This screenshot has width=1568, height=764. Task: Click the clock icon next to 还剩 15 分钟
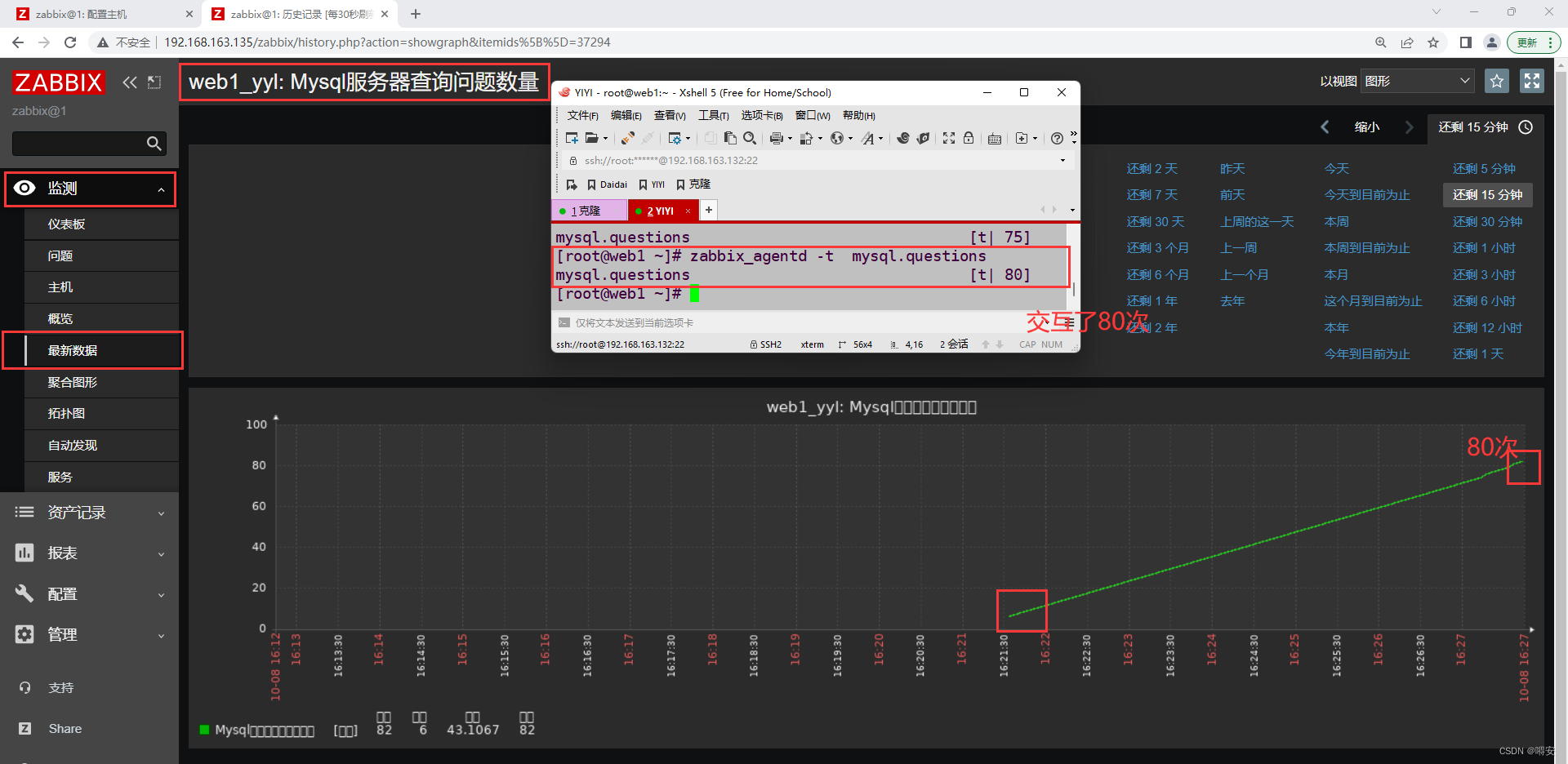[x=1526, y=127]
